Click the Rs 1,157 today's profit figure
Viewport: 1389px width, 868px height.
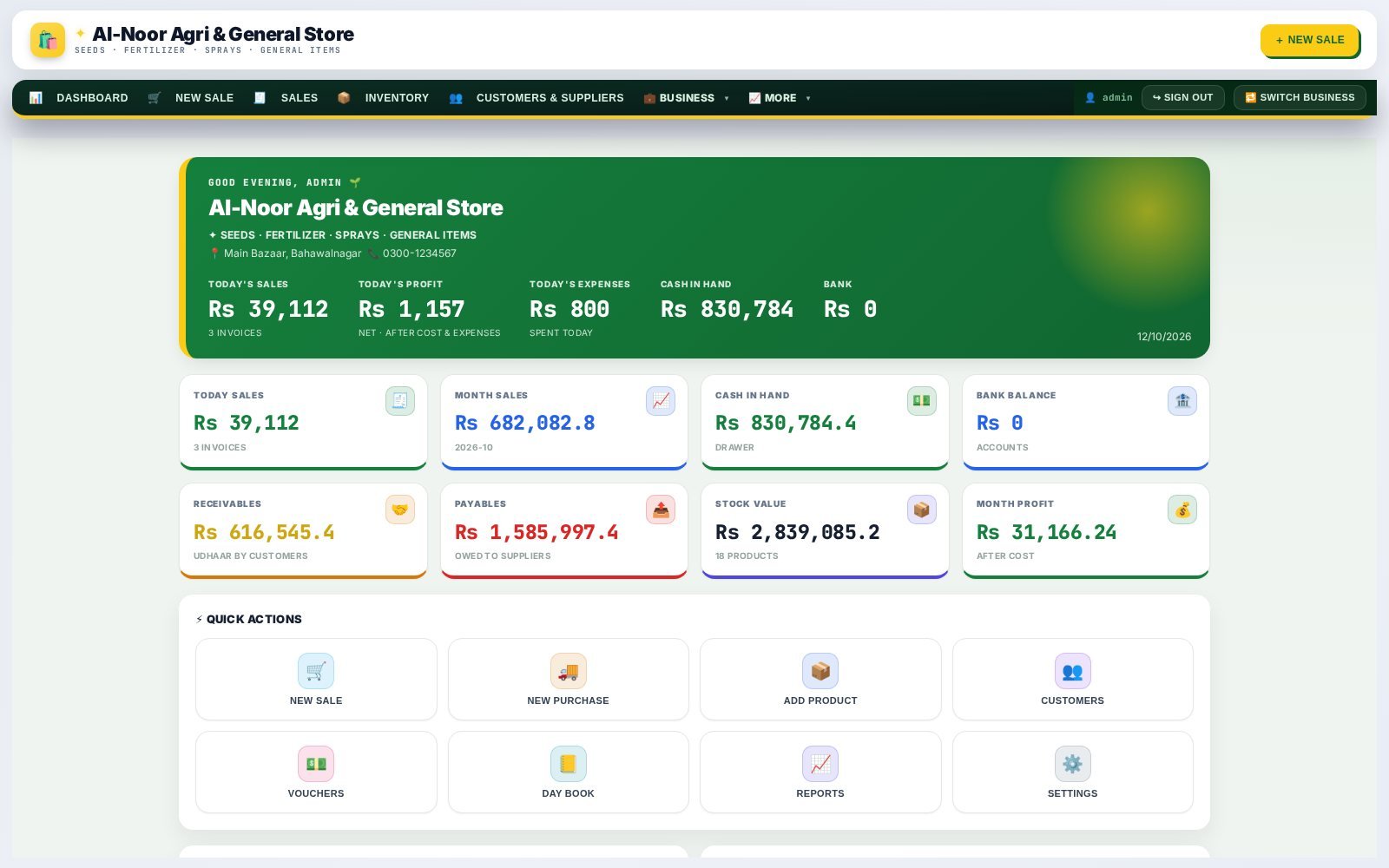411,309
